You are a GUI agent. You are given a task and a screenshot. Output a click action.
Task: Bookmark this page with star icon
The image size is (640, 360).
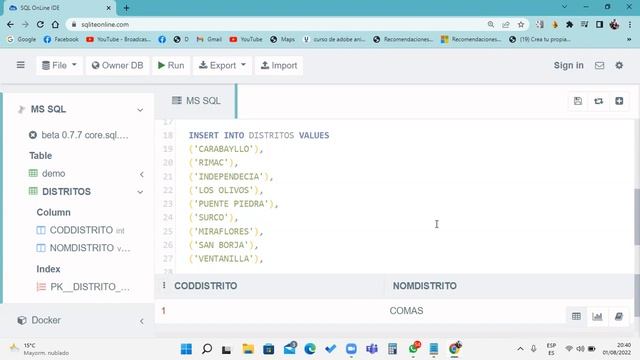tap(521, 24)
